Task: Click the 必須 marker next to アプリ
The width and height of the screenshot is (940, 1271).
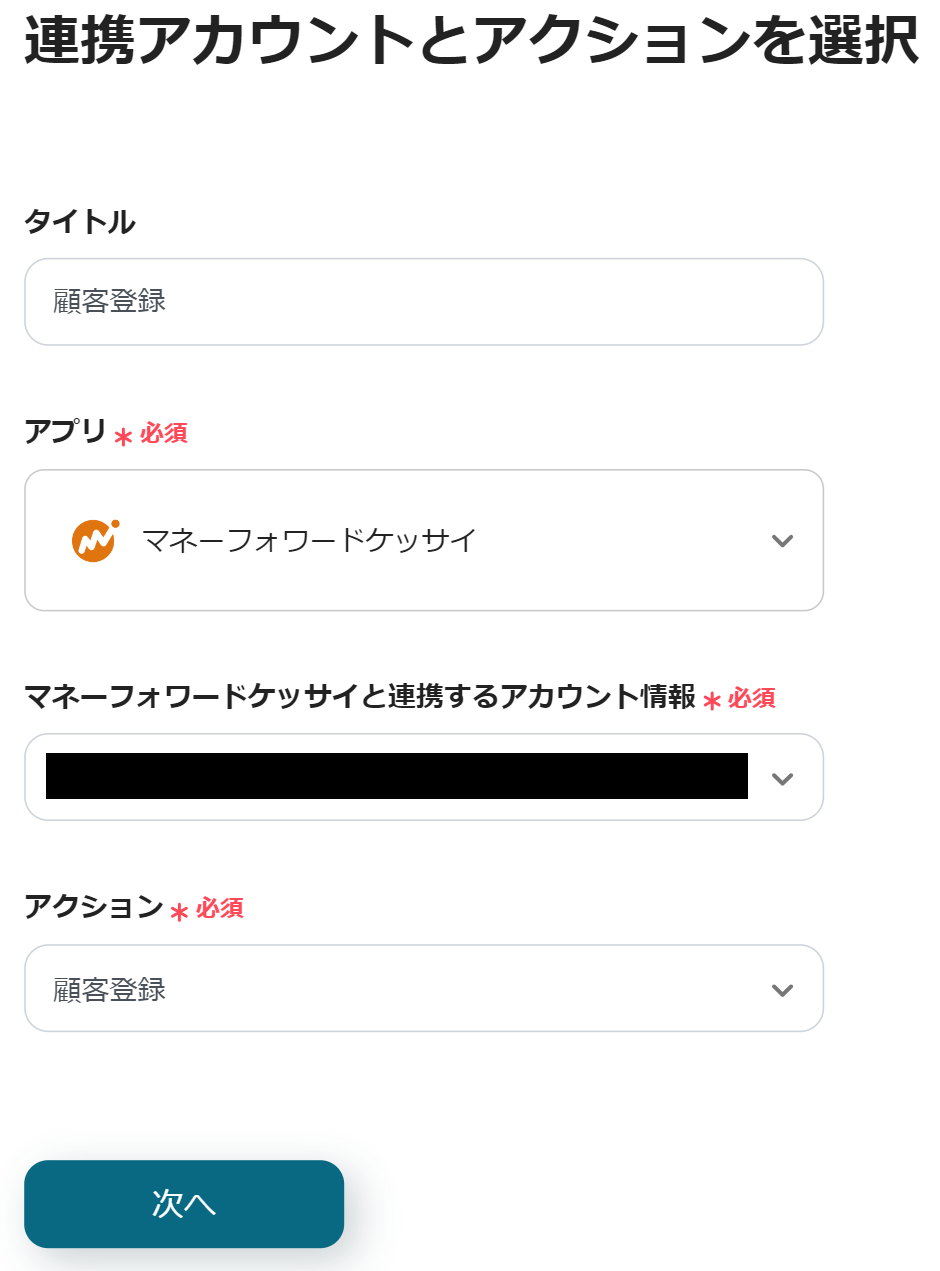Action: point(164,433)
